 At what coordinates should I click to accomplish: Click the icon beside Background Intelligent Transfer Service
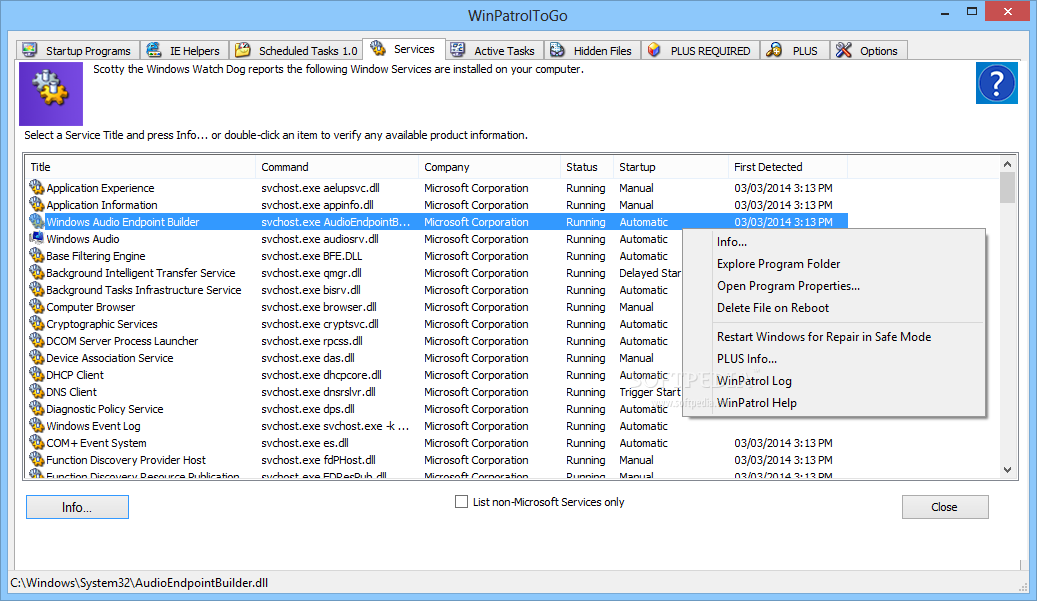pyautogui.click(x=36, y=273)
